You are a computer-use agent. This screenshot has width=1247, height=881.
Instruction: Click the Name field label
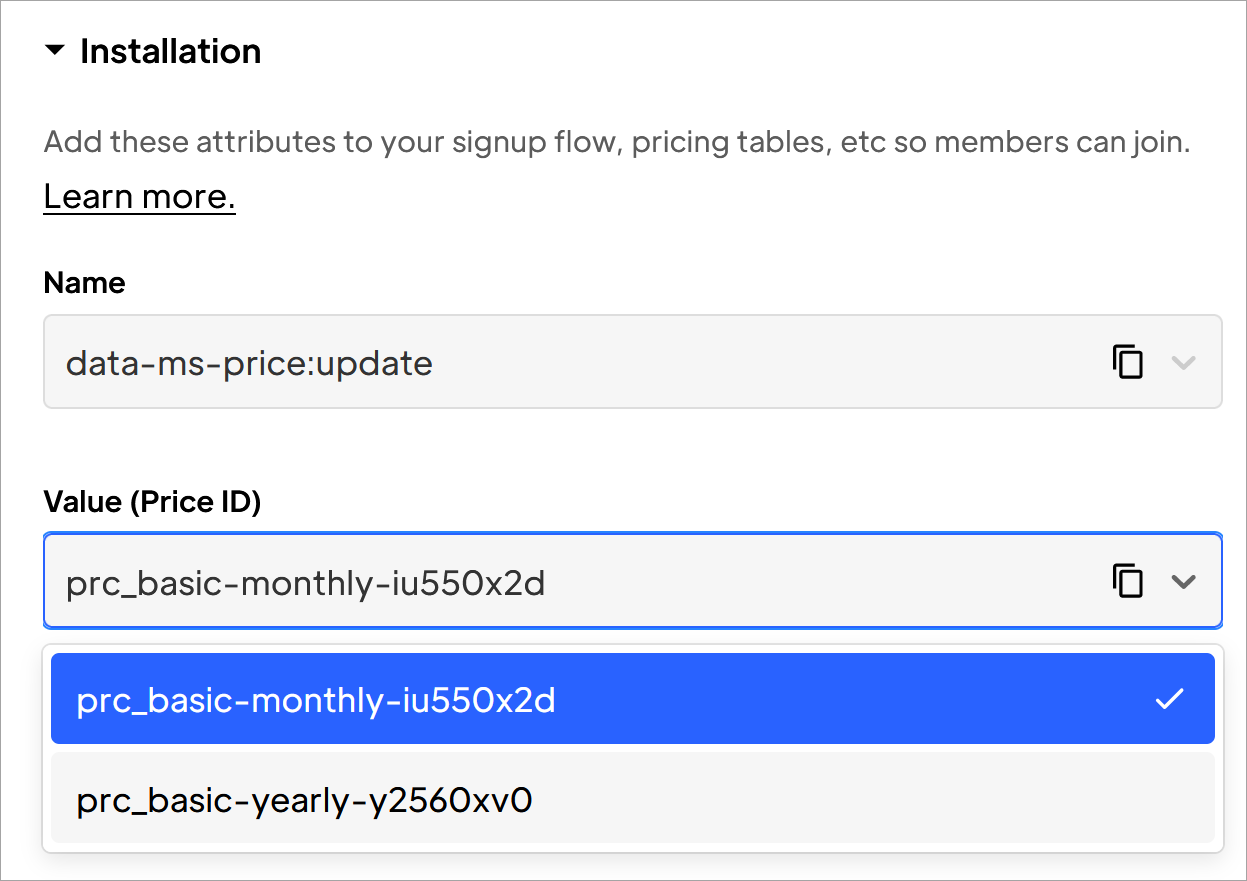(x=84, y=283)
